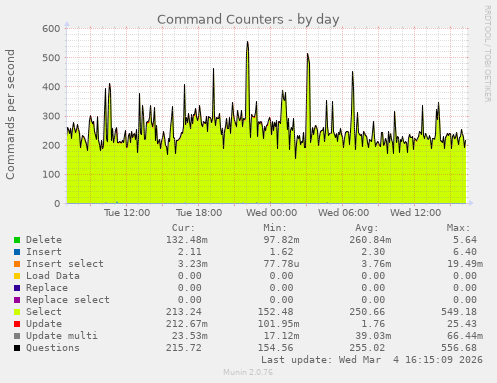The height and width of the screenshot is (383, 497).
Task: Click the Questions max value 556.68
Action: (x=459, y=348)
